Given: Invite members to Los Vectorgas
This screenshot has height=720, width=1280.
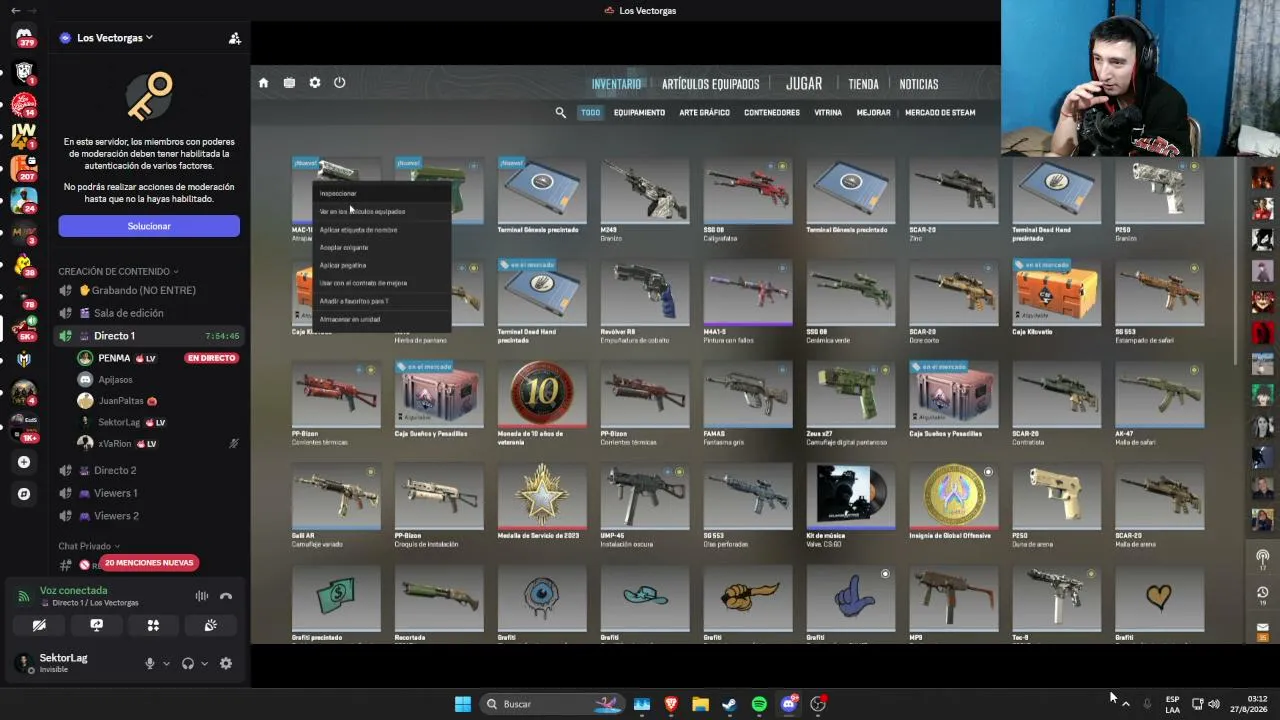Looking at the screenshot, I should point(234,38).
